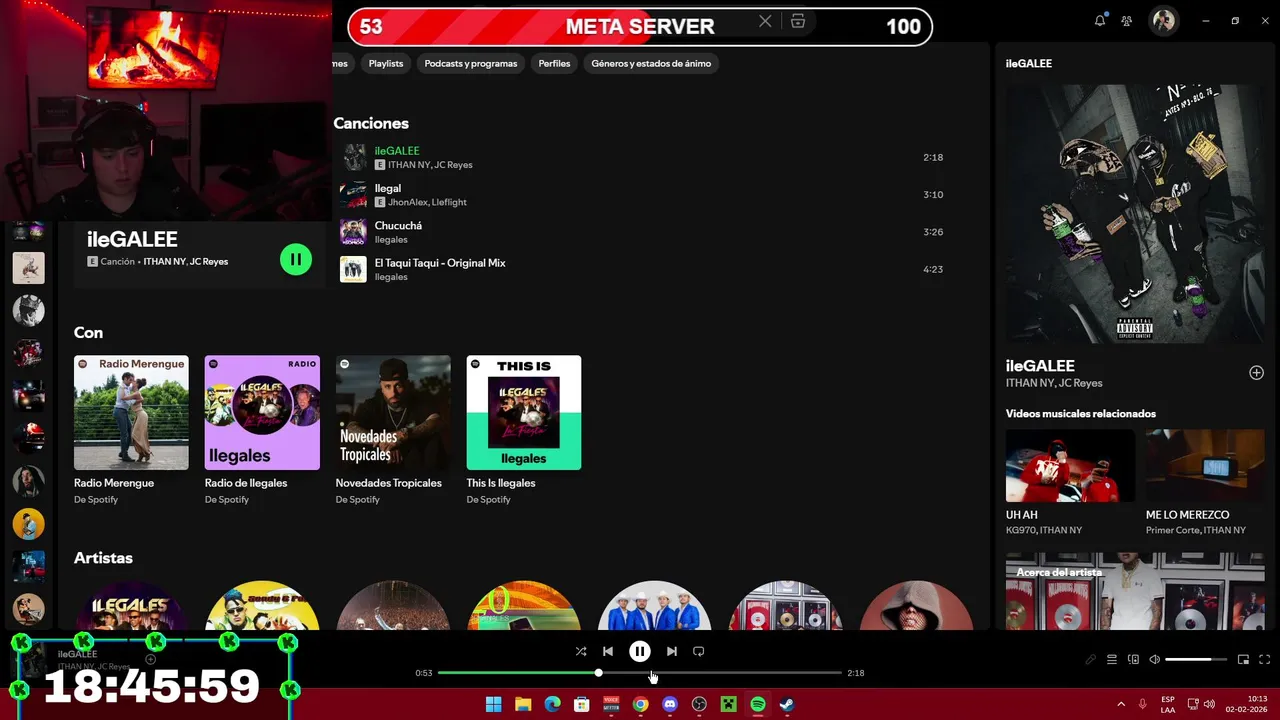This screenshot has width=1280, height=720.
Task: Open the Acerca del artista card
Action: point(1135,591)
